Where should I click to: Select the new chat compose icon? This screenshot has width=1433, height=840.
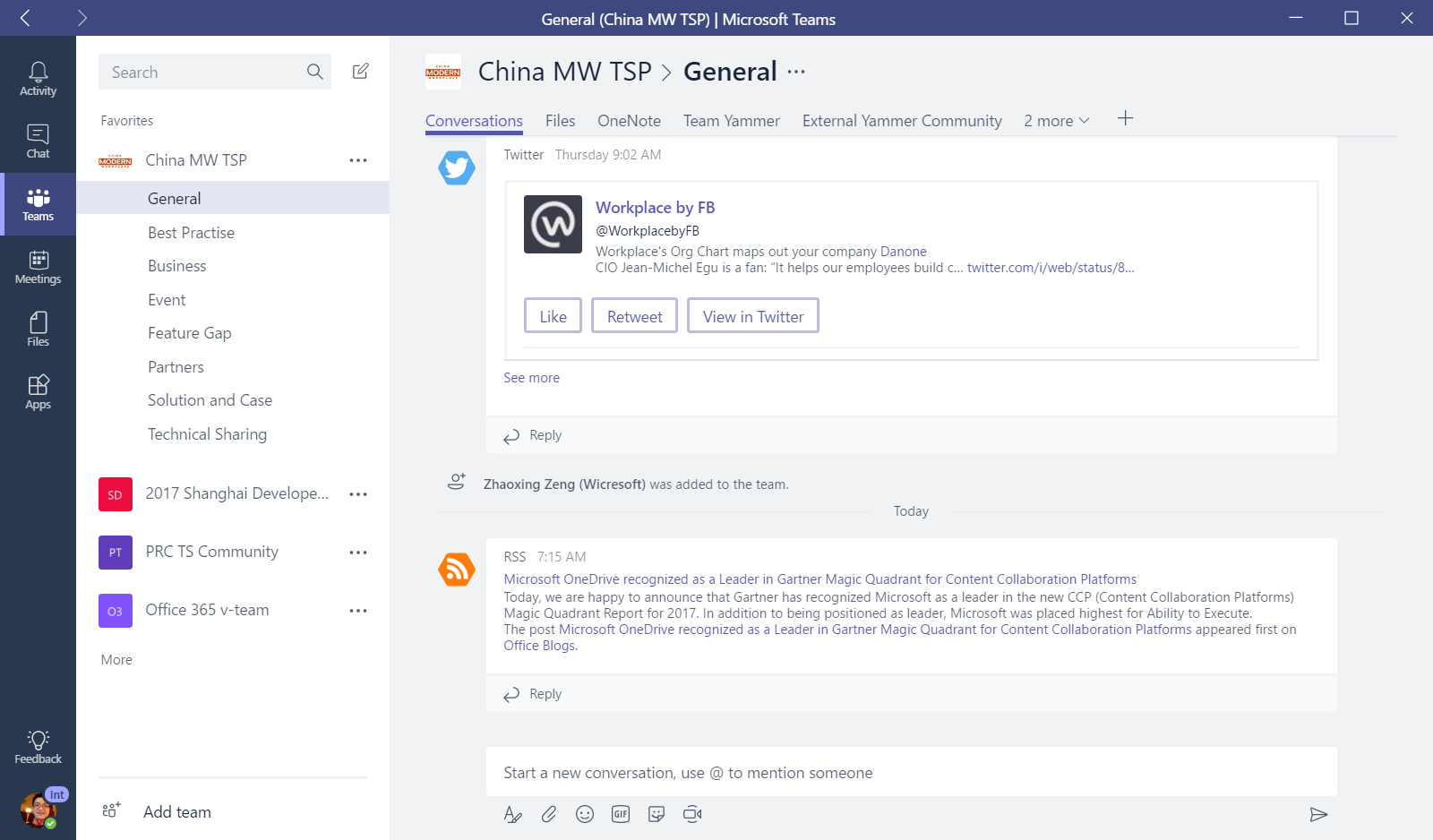pyautogui.click(x=361, y=72)
